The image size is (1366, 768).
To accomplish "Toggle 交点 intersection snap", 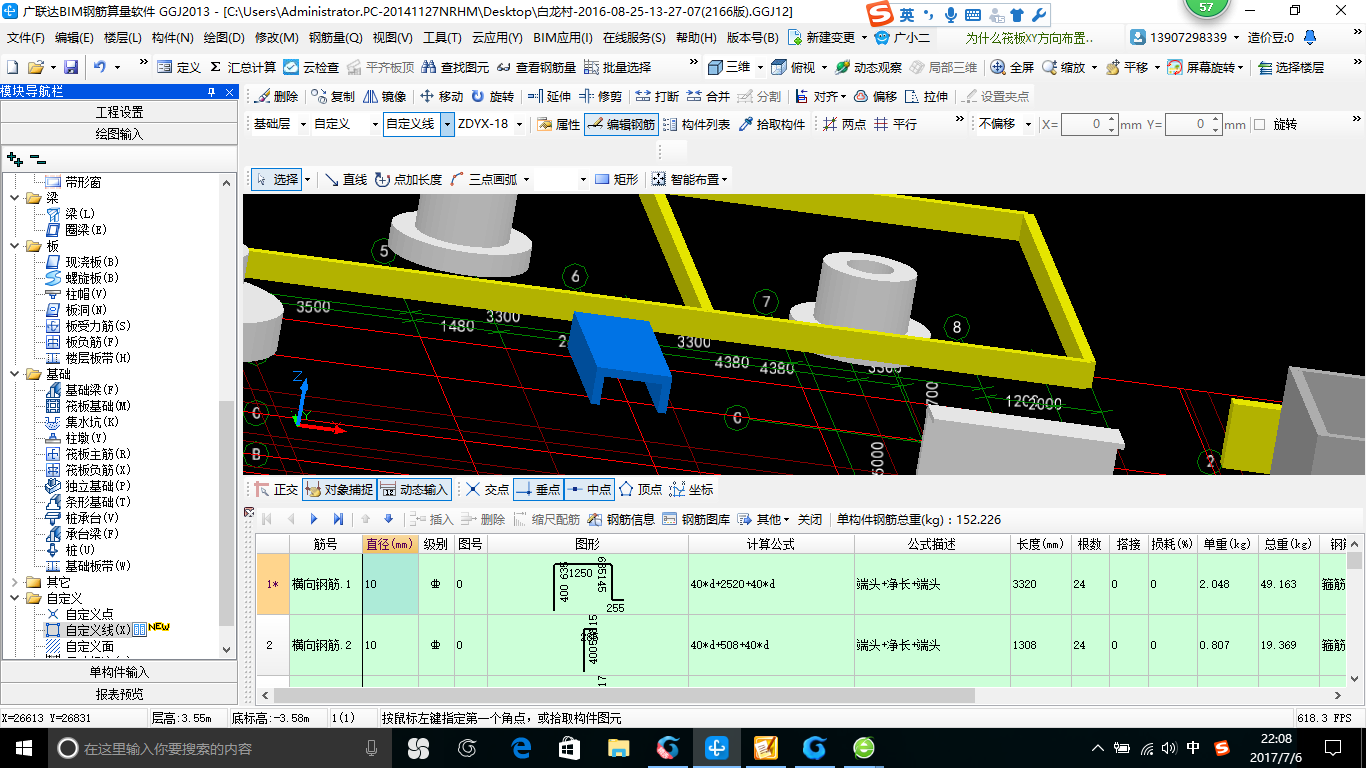I will 487,490.
